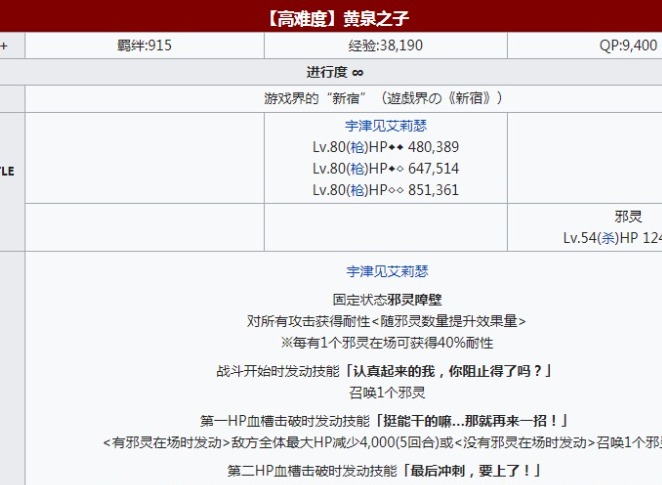
Task: Click the skill name 挺能干的嘛...那就再来一招!
Action: tap(471, 421)
